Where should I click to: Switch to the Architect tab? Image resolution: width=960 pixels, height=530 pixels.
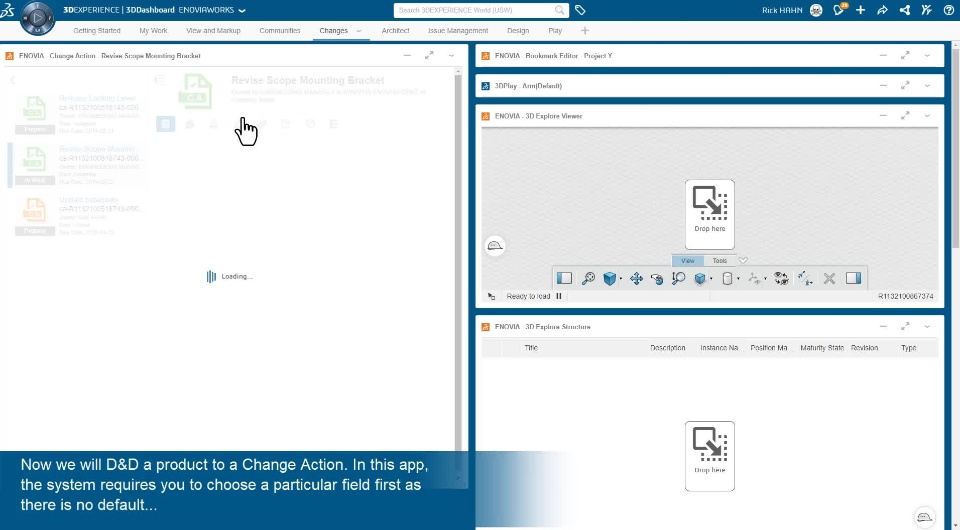[x=396, y=31]
